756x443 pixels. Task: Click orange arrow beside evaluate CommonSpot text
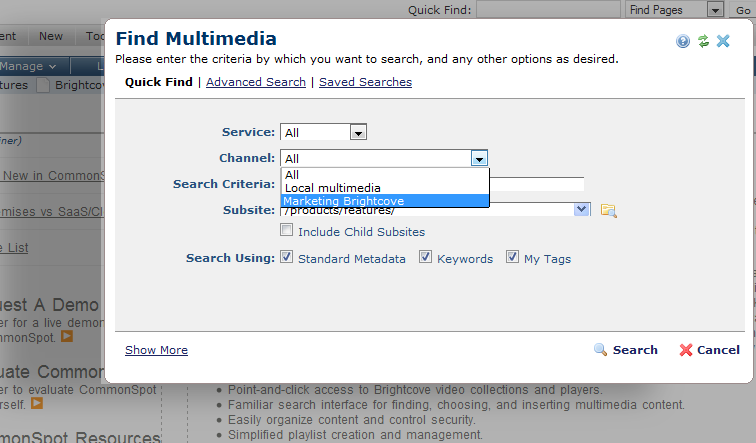click(x=37, y=403)
